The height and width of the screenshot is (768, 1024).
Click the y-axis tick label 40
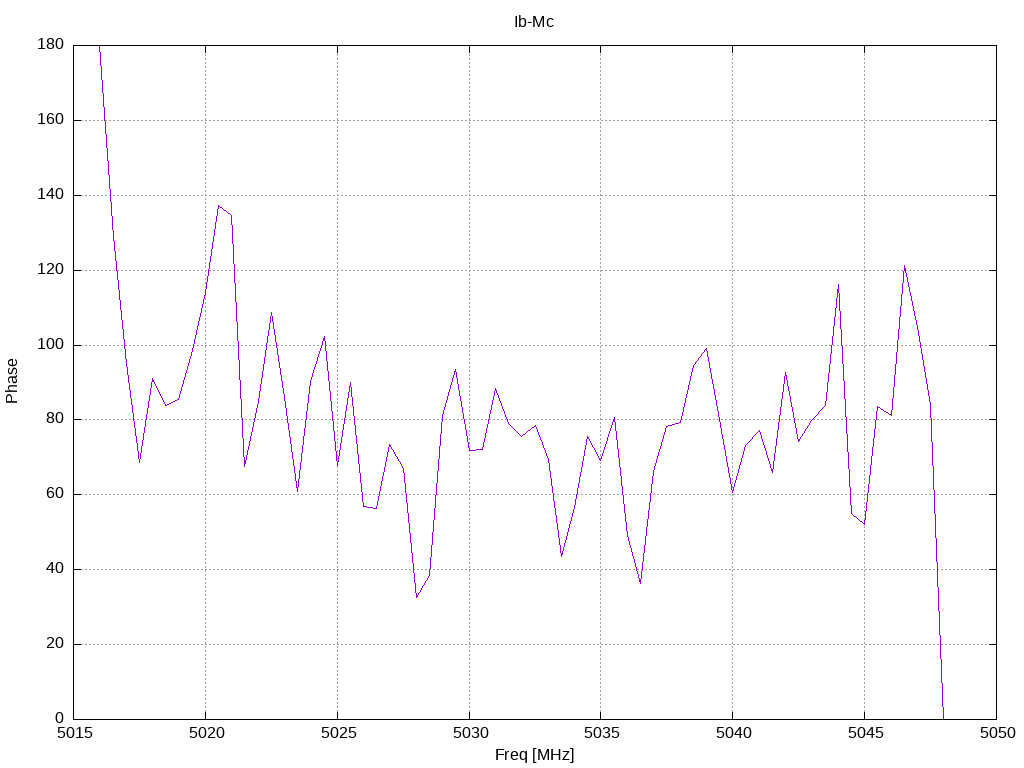click(x=56, y=569)
